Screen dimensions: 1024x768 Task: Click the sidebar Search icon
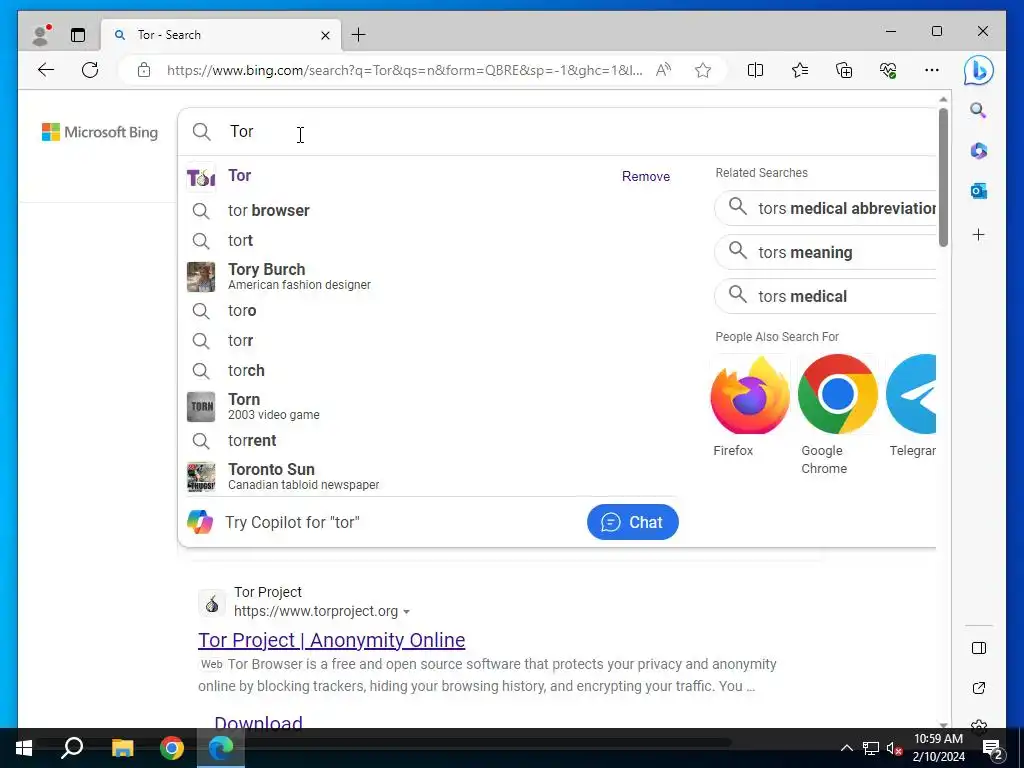click(978, 110)
